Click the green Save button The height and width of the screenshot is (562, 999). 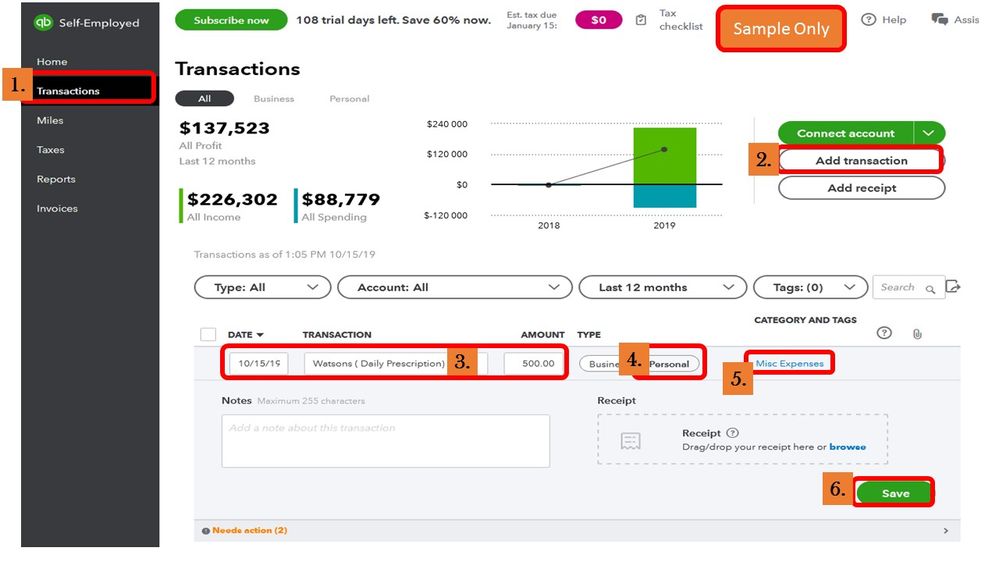tap(895, 493)
